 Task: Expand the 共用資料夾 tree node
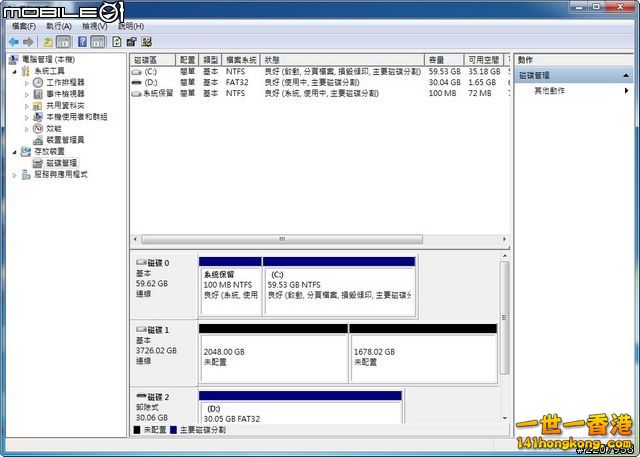point(27,105)
